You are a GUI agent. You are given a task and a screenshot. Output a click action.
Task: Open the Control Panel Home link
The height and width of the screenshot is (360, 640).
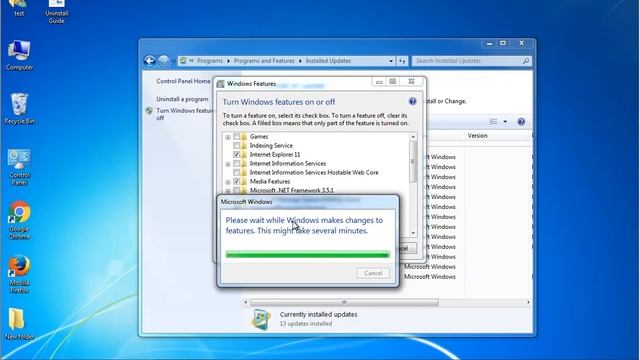coord(183,81)
